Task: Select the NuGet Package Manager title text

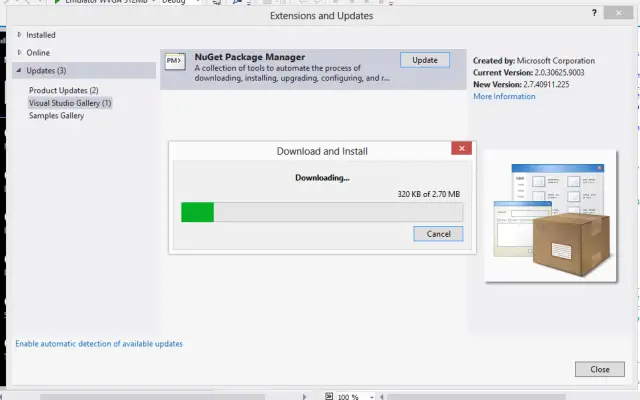Action: [x=249, y=57]
